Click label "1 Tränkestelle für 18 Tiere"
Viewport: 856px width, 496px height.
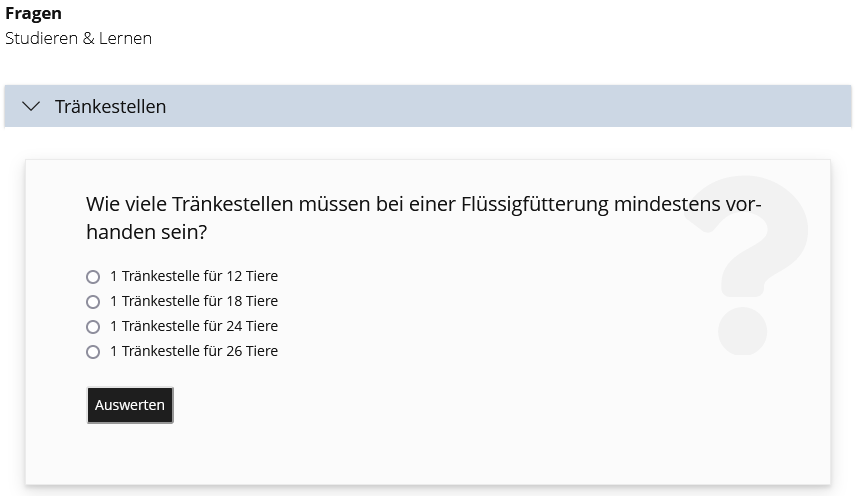click(194, 301)
